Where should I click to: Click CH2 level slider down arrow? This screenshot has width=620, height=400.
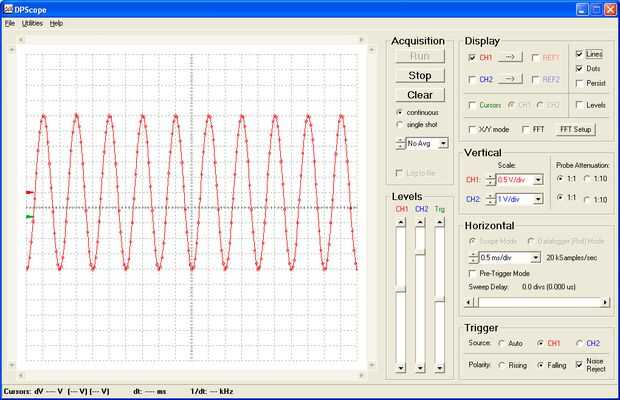[x=420, y=368]
